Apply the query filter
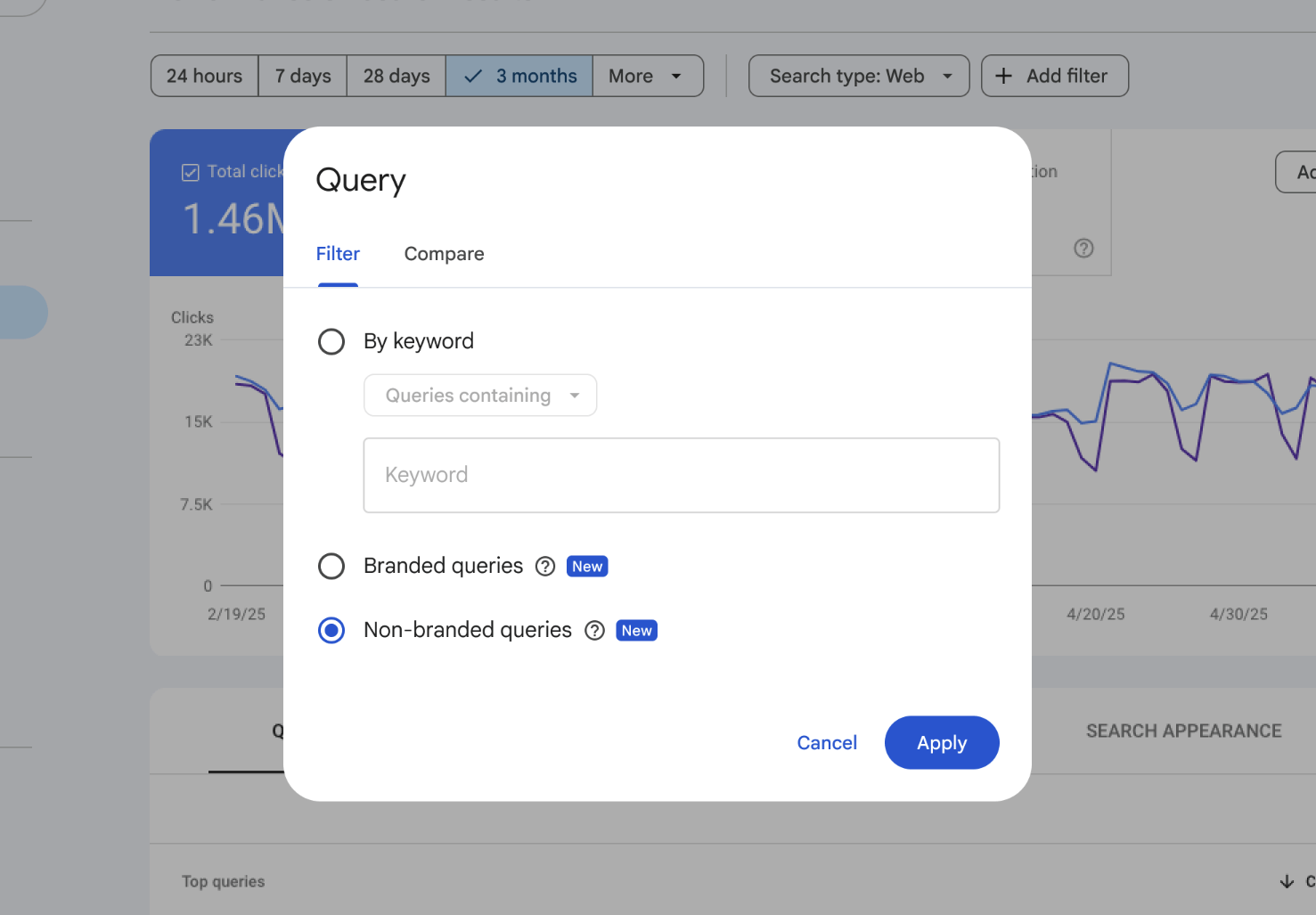 (x=942, y=742)
